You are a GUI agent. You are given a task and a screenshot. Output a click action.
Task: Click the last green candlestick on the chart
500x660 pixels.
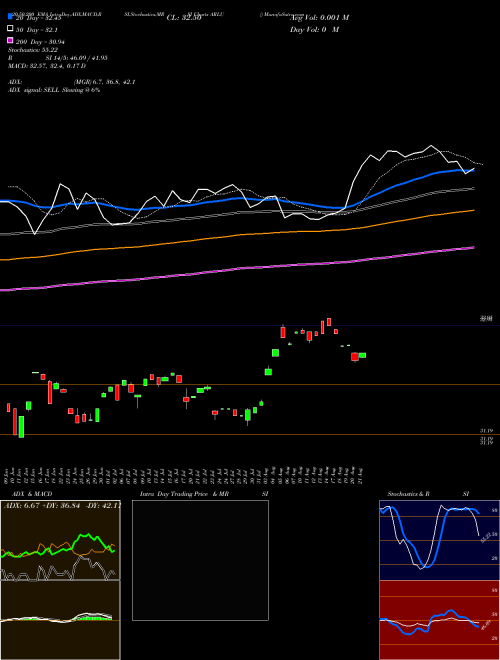(362, 356)
